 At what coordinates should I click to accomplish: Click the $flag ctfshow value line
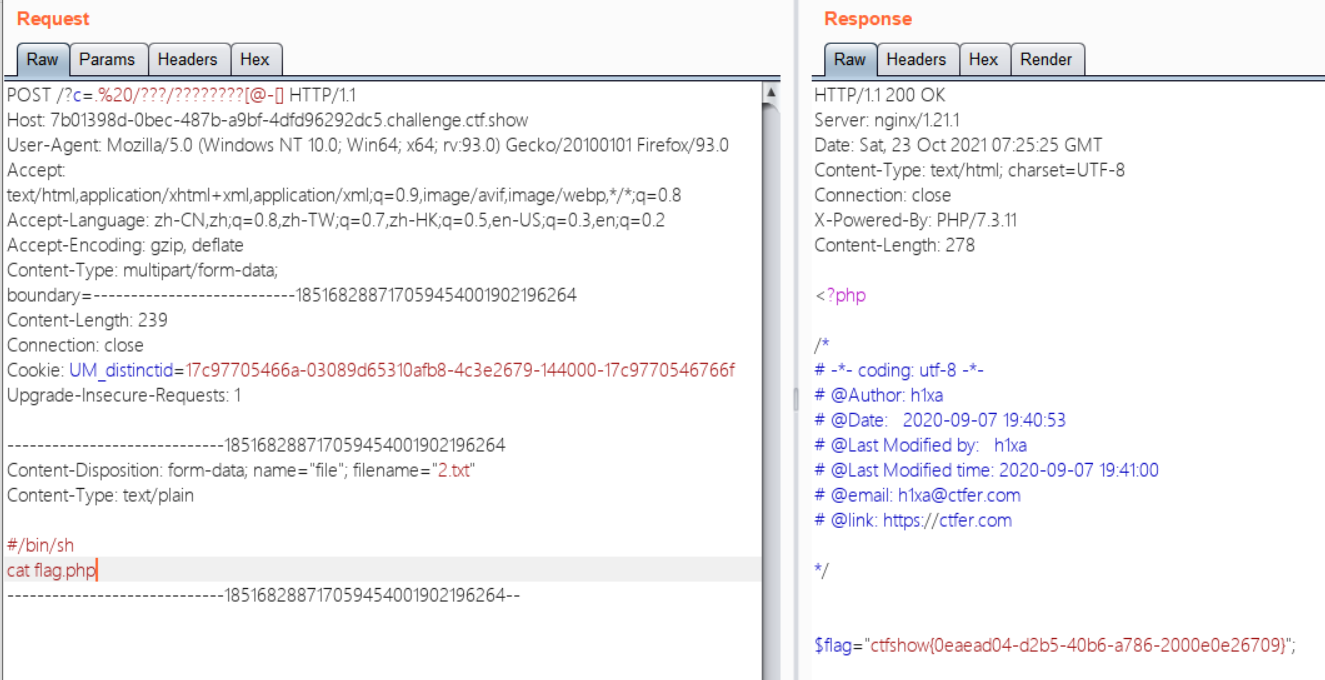pos(1055,645)
